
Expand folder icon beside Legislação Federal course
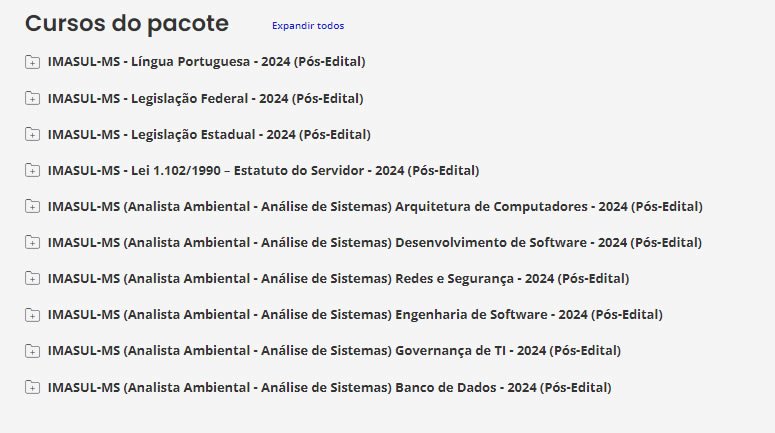pyautogui.click(x=33, y=98)
